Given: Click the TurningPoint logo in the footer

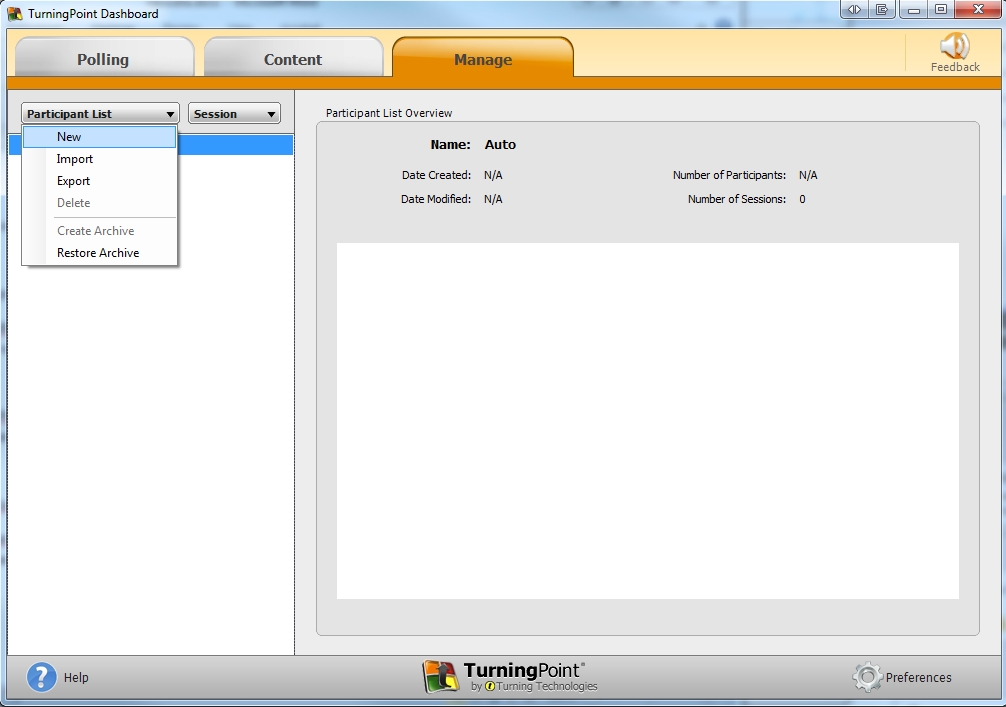Looking at the screenshot, I should 510,677.
